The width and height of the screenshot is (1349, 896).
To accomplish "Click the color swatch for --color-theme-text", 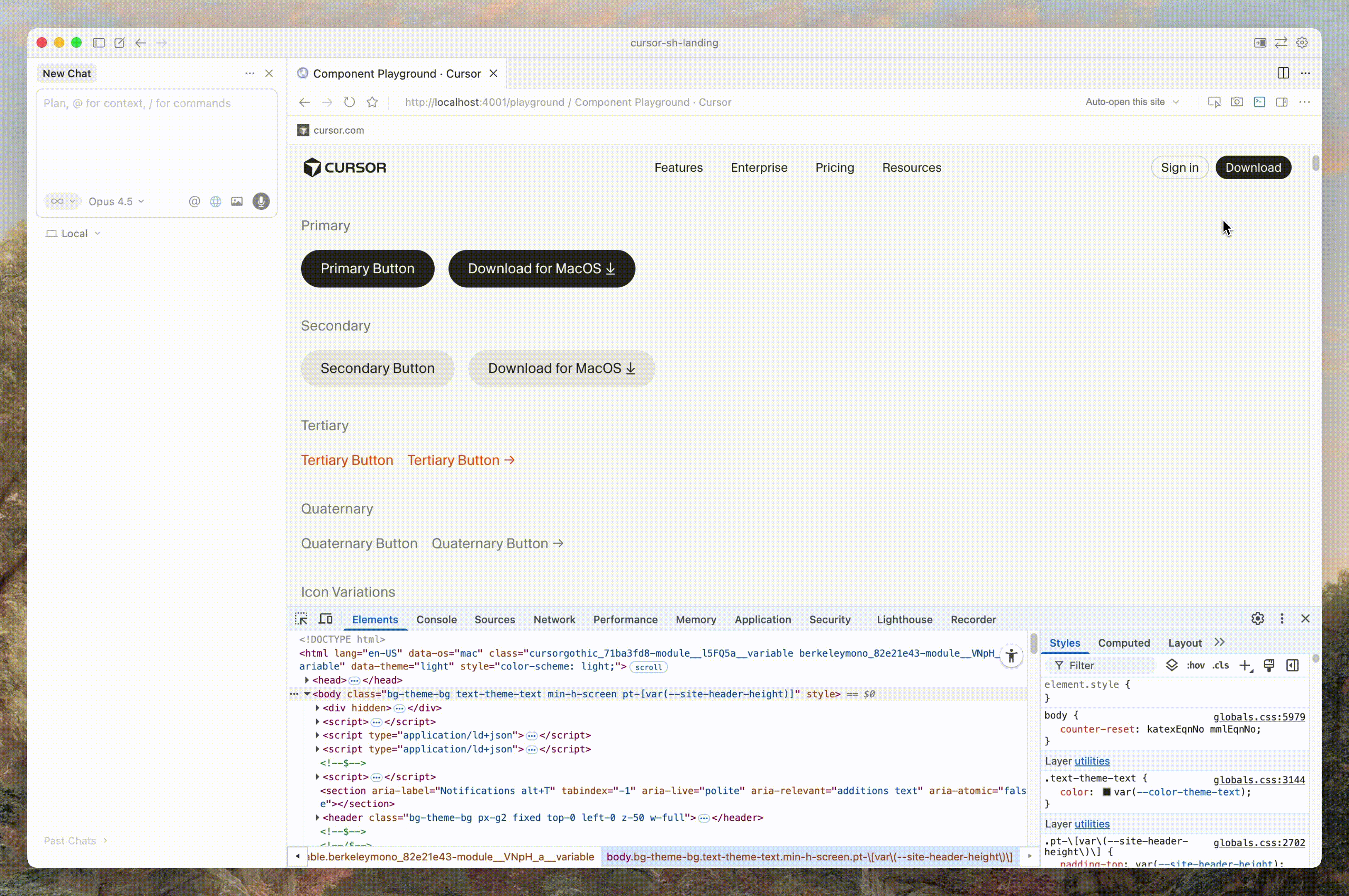I will click(x=1107, y=792).
